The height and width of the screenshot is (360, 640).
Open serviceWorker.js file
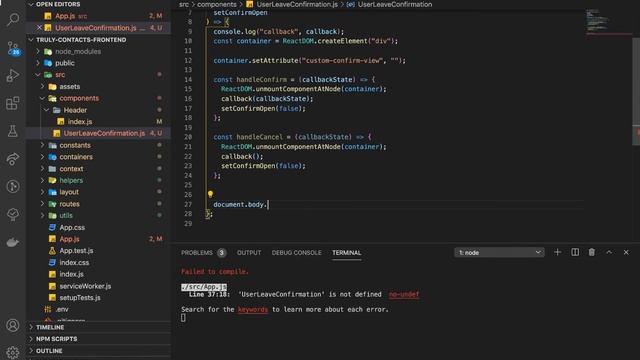tap(98, 286)
